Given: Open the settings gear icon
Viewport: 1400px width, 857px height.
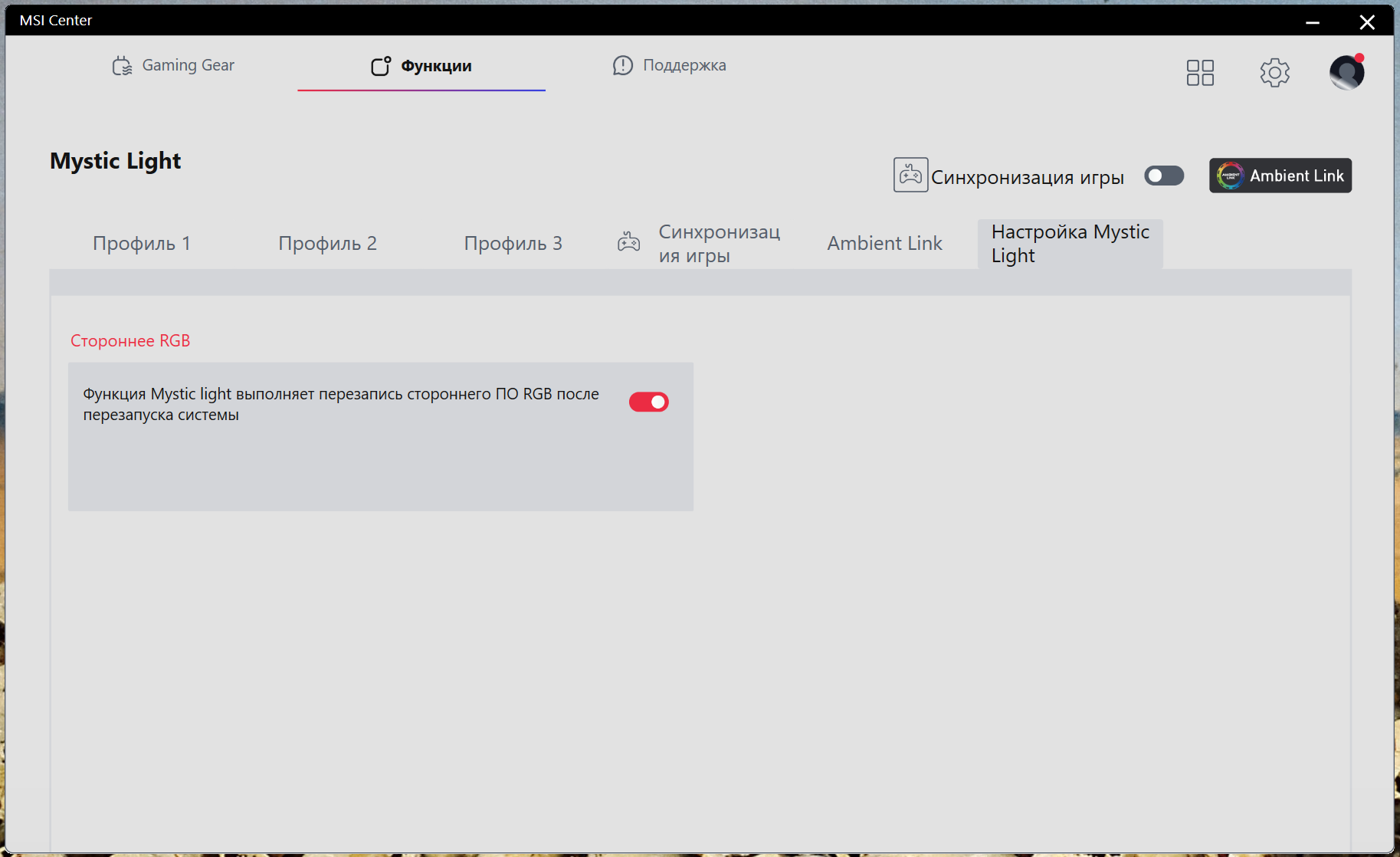Looking at the screenshot, I should point(1275,73).
